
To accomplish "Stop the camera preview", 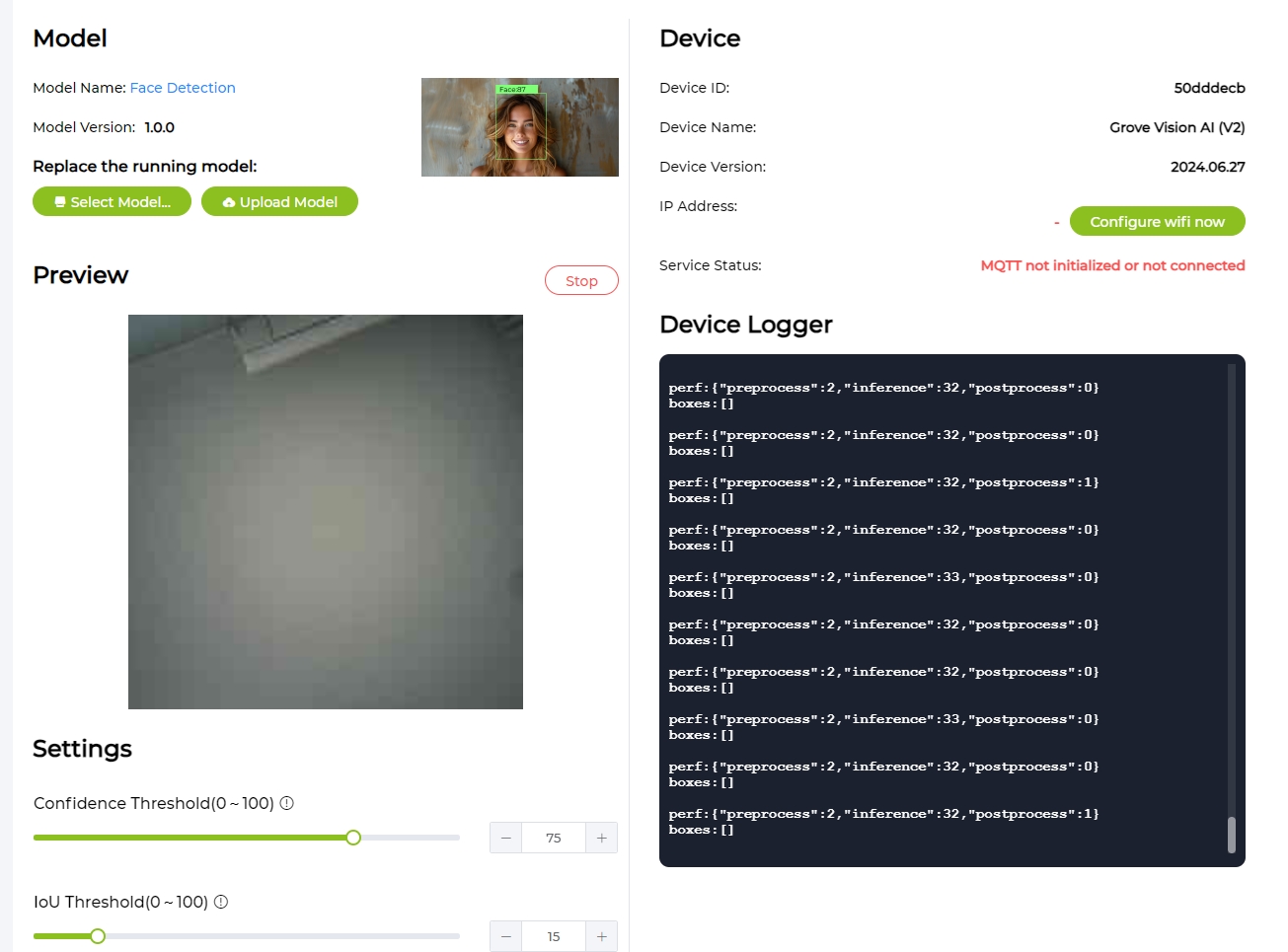I will (x=581, y=281).
